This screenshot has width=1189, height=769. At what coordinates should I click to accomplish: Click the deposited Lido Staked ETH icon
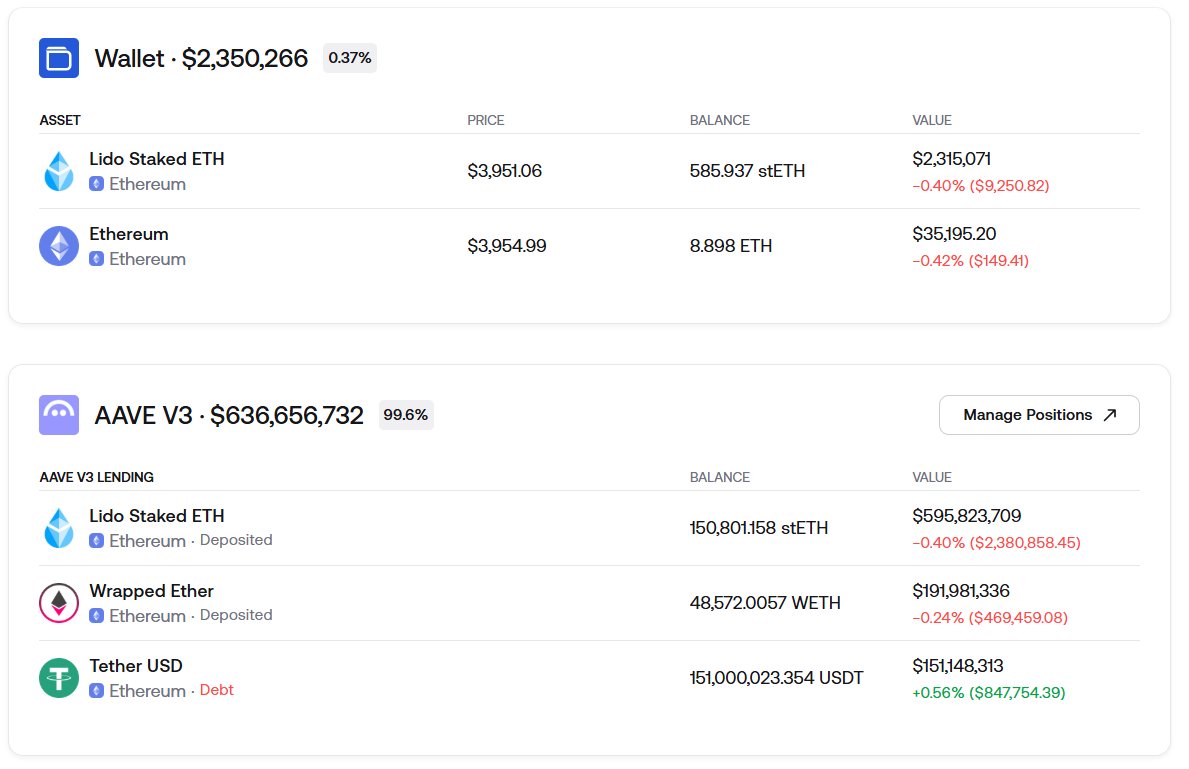click(x=59, y=528)
